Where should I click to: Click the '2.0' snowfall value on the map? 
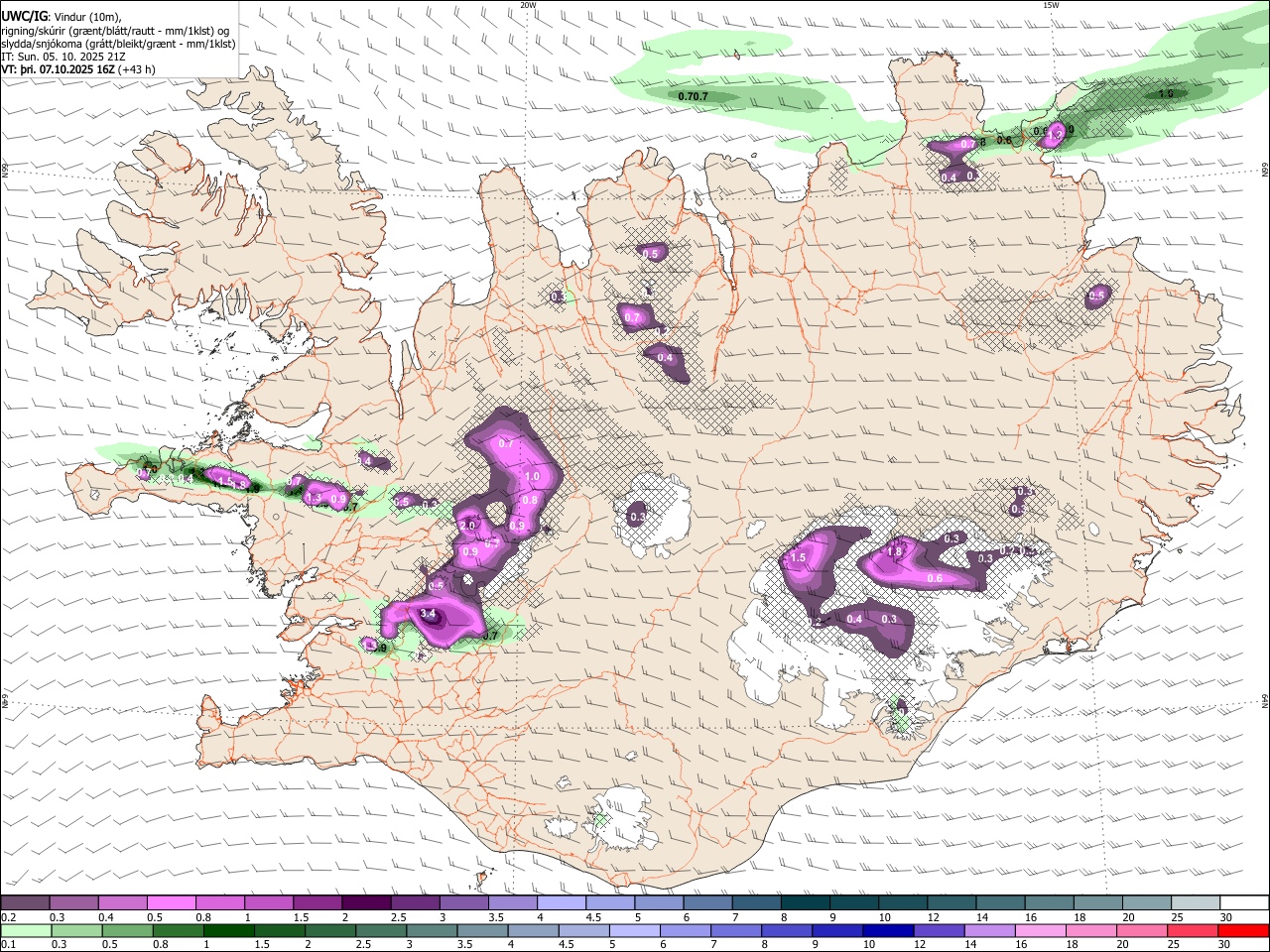pyautogui.click(x=468, y=526)
